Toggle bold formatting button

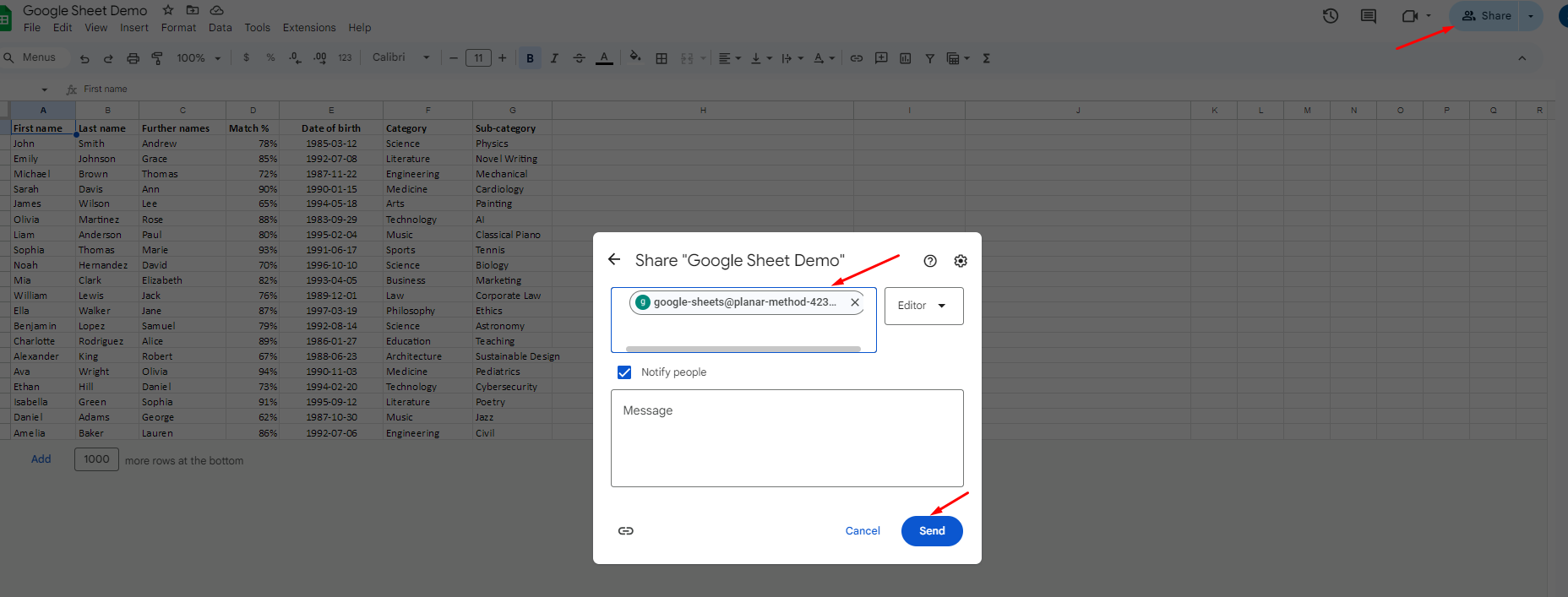(x=530, y=58)
